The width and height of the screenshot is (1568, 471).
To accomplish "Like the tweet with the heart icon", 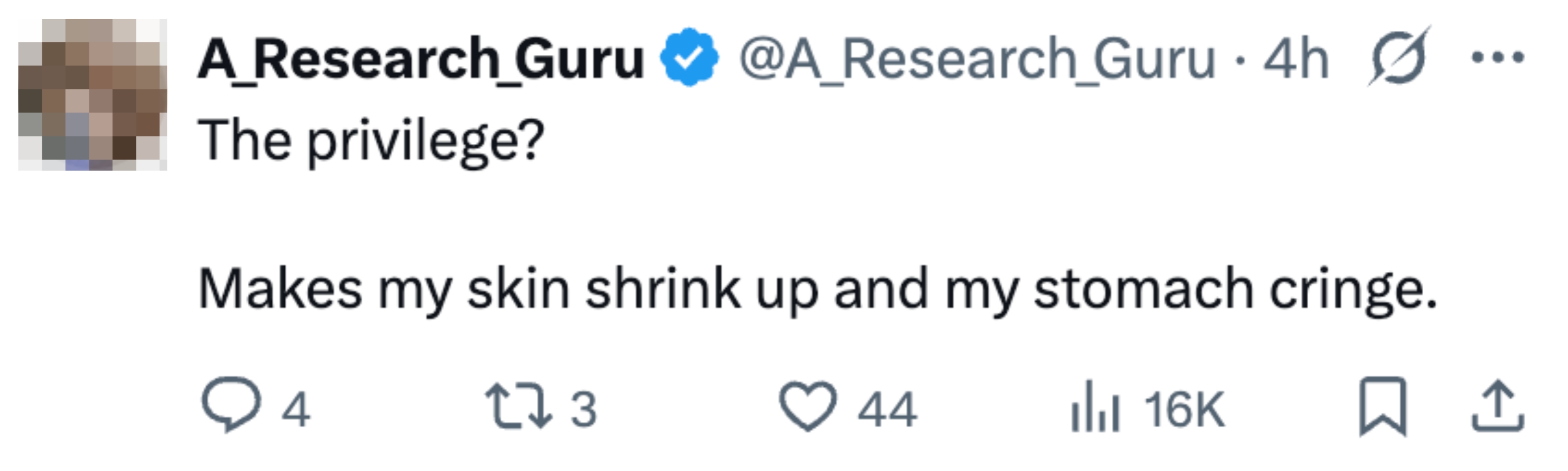I will 808,406.
